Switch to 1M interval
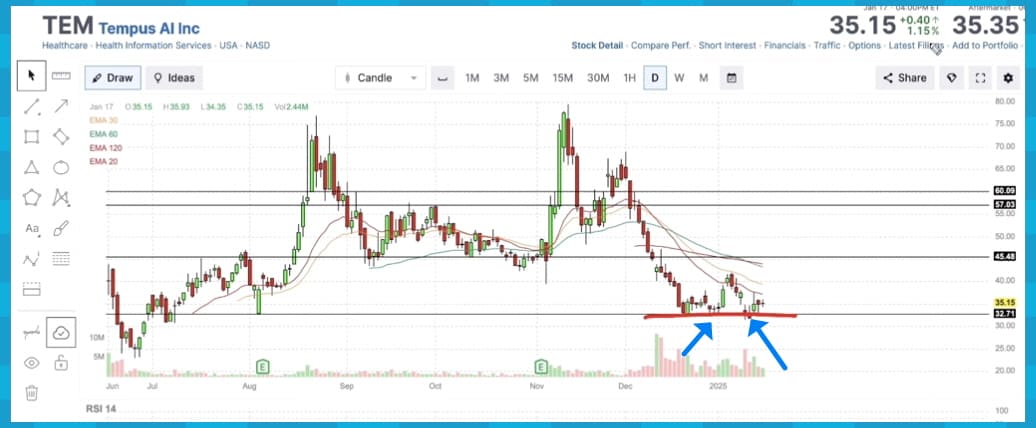 click(x=472, y=78)
